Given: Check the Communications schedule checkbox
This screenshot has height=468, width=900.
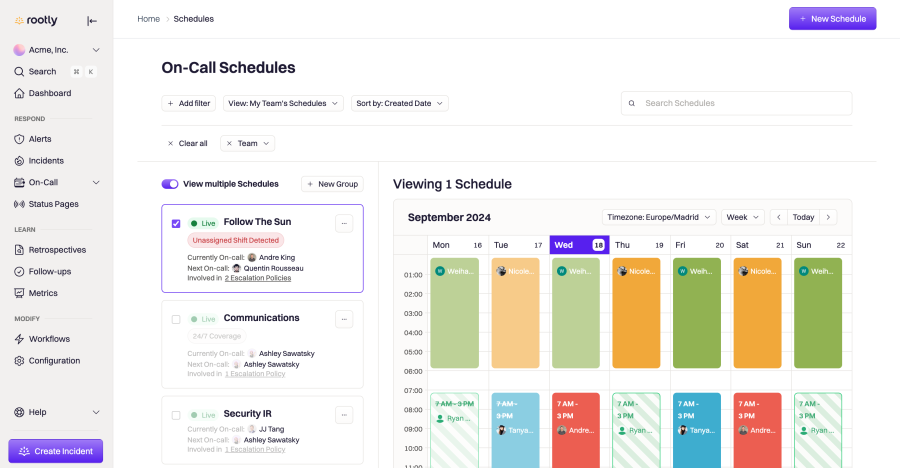Looking at the screenshot, I should (x=176, y=319).
